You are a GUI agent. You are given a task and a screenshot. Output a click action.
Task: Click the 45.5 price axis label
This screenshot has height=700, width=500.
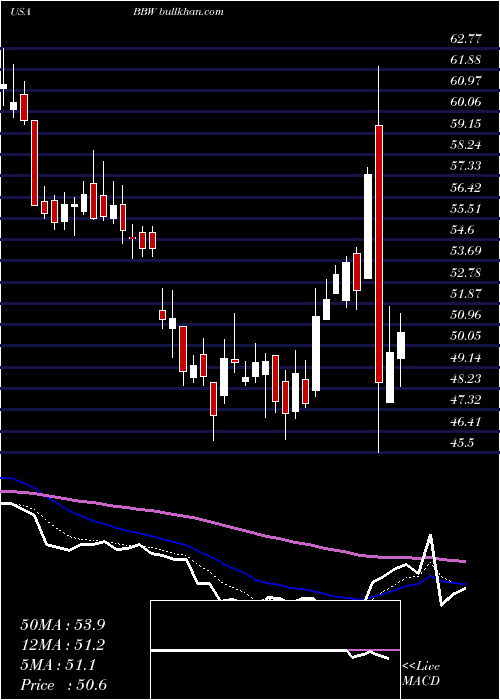(x=462, y=442)
